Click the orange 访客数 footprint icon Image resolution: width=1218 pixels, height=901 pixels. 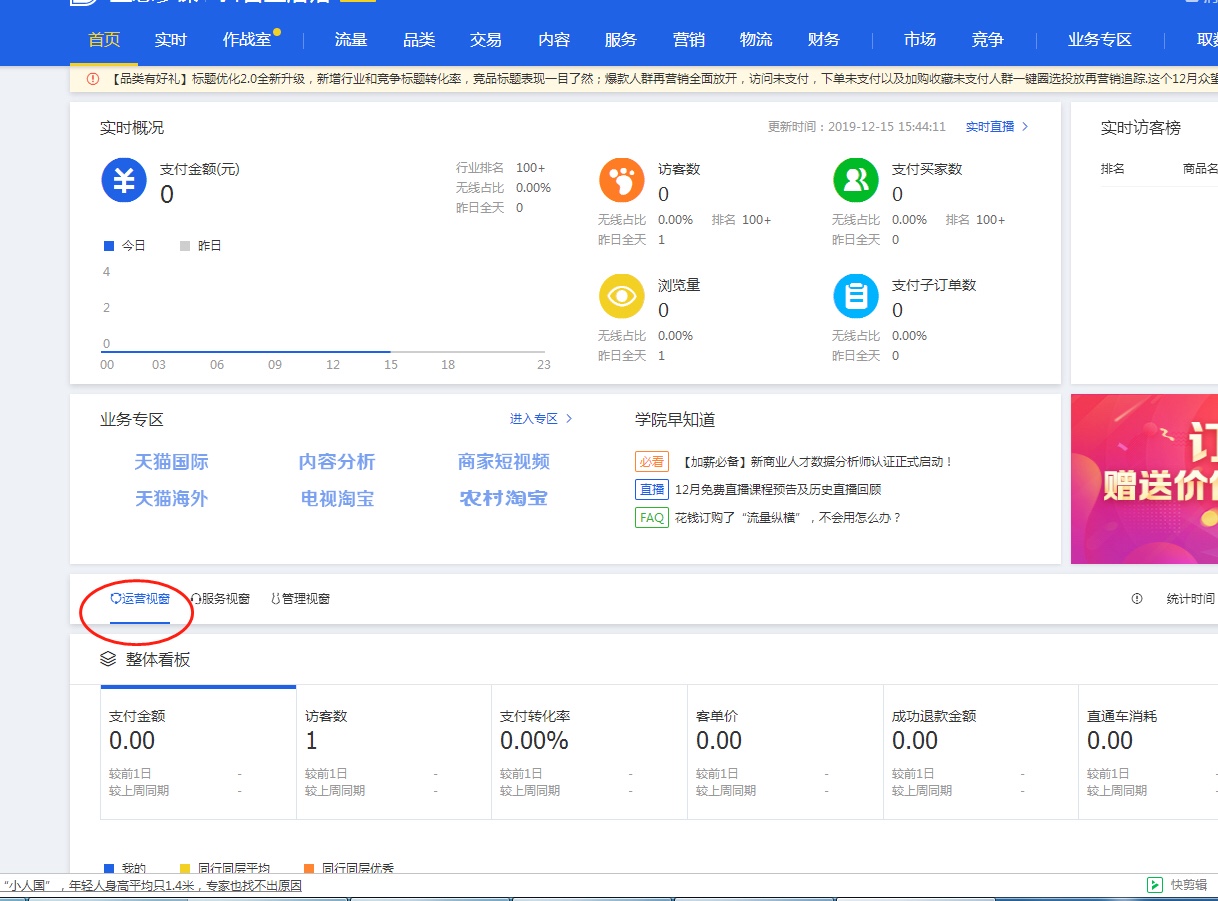tap(621, 180)
